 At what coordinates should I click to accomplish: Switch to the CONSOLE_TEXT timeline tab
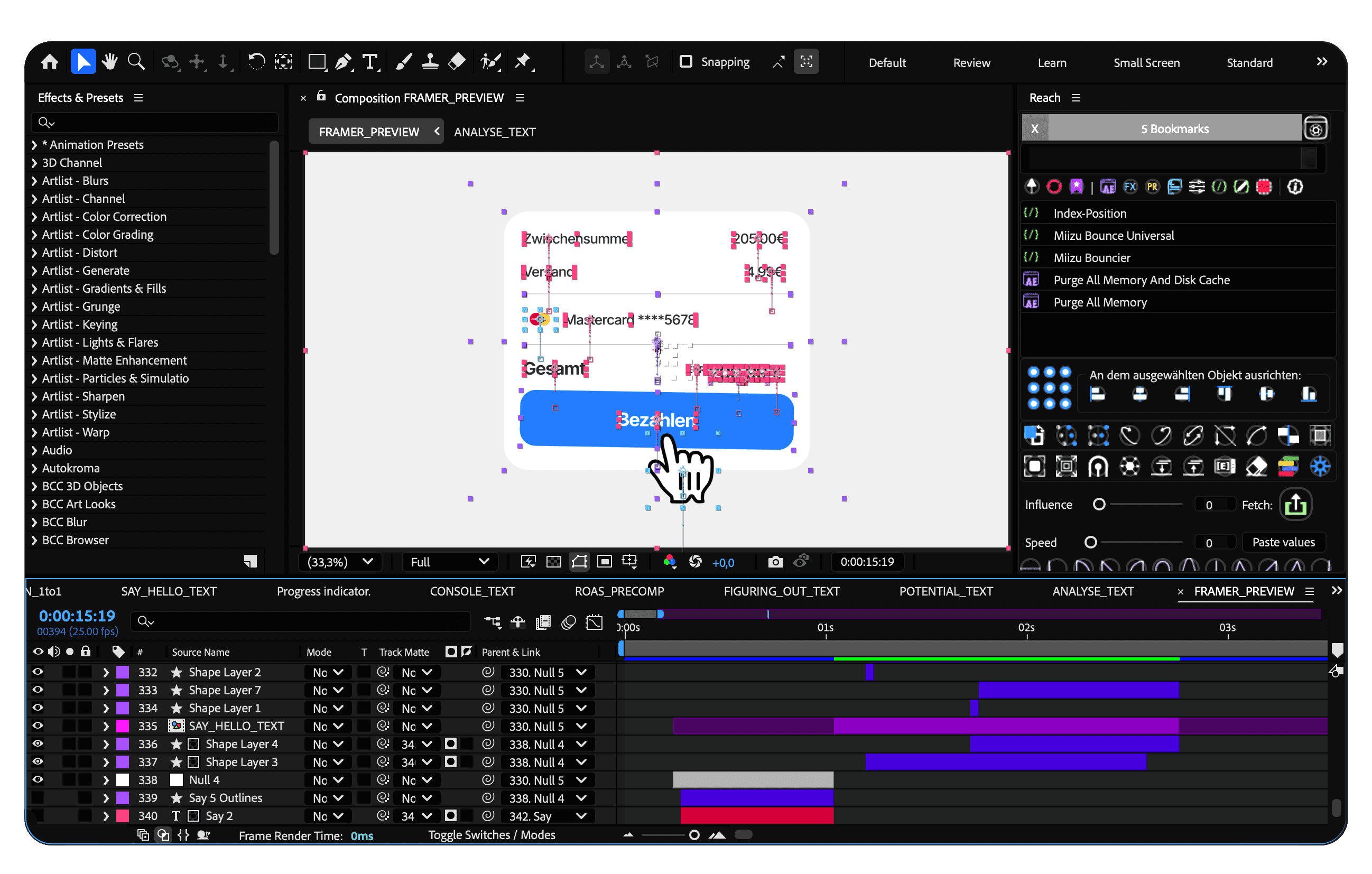click(x=472, y=591)
